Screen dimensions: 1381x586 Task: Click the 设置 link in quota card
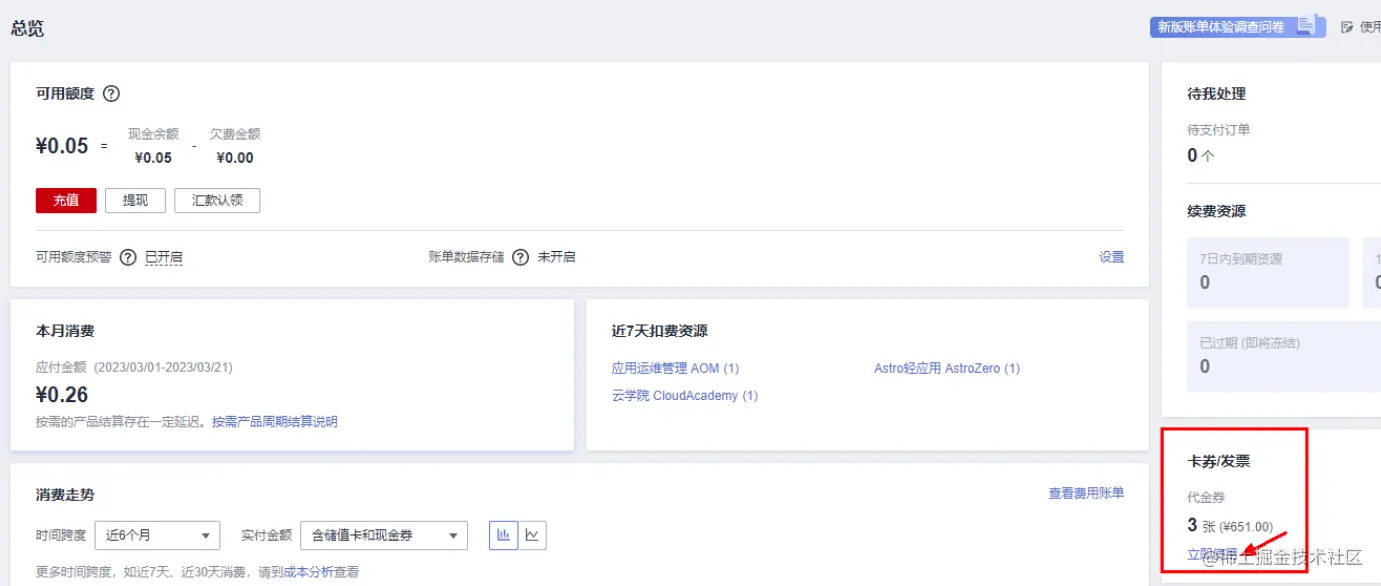[1112, 257]
